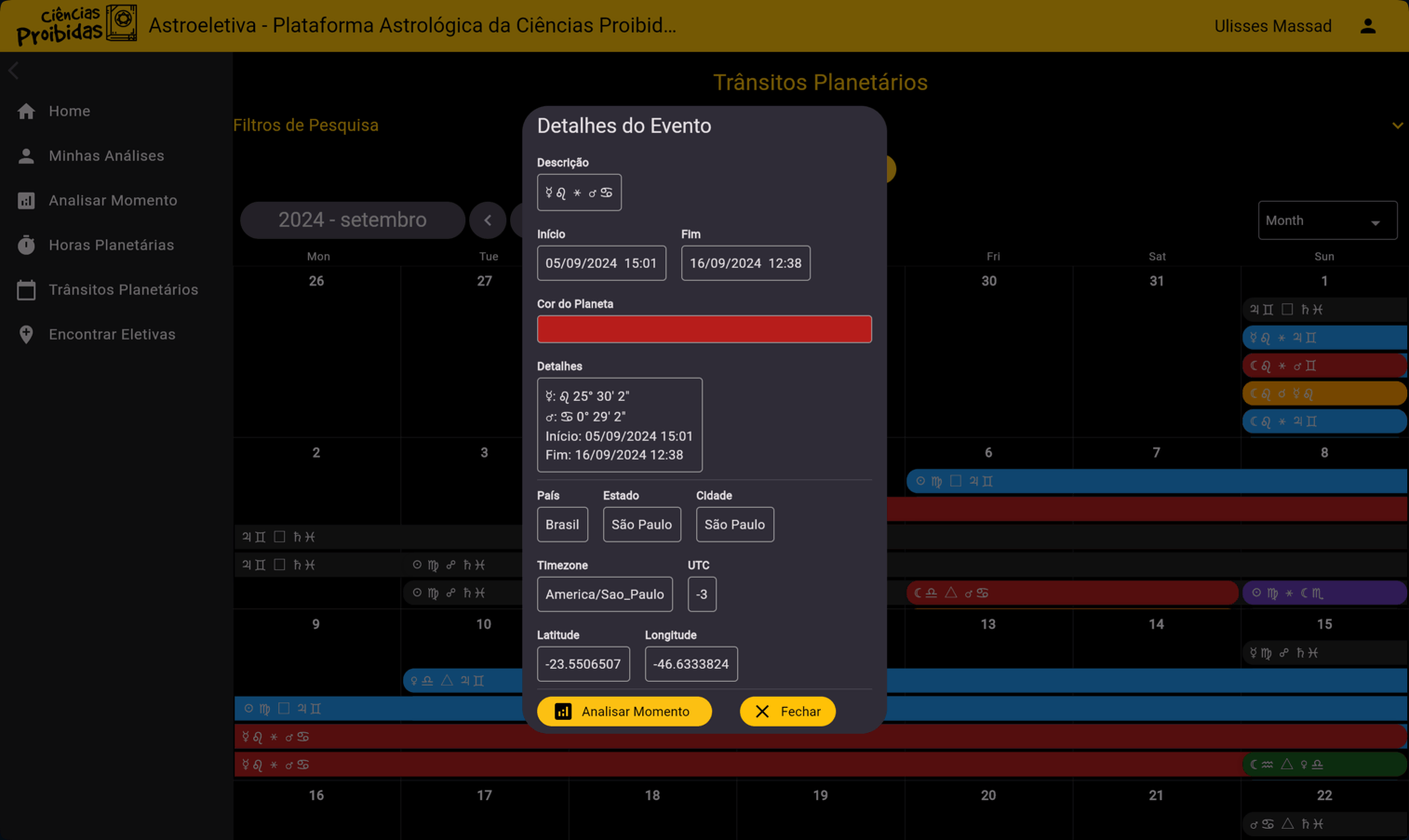
Task: Expand the Filtros de Pesquisa section
Action: [x=1397, y=126]
